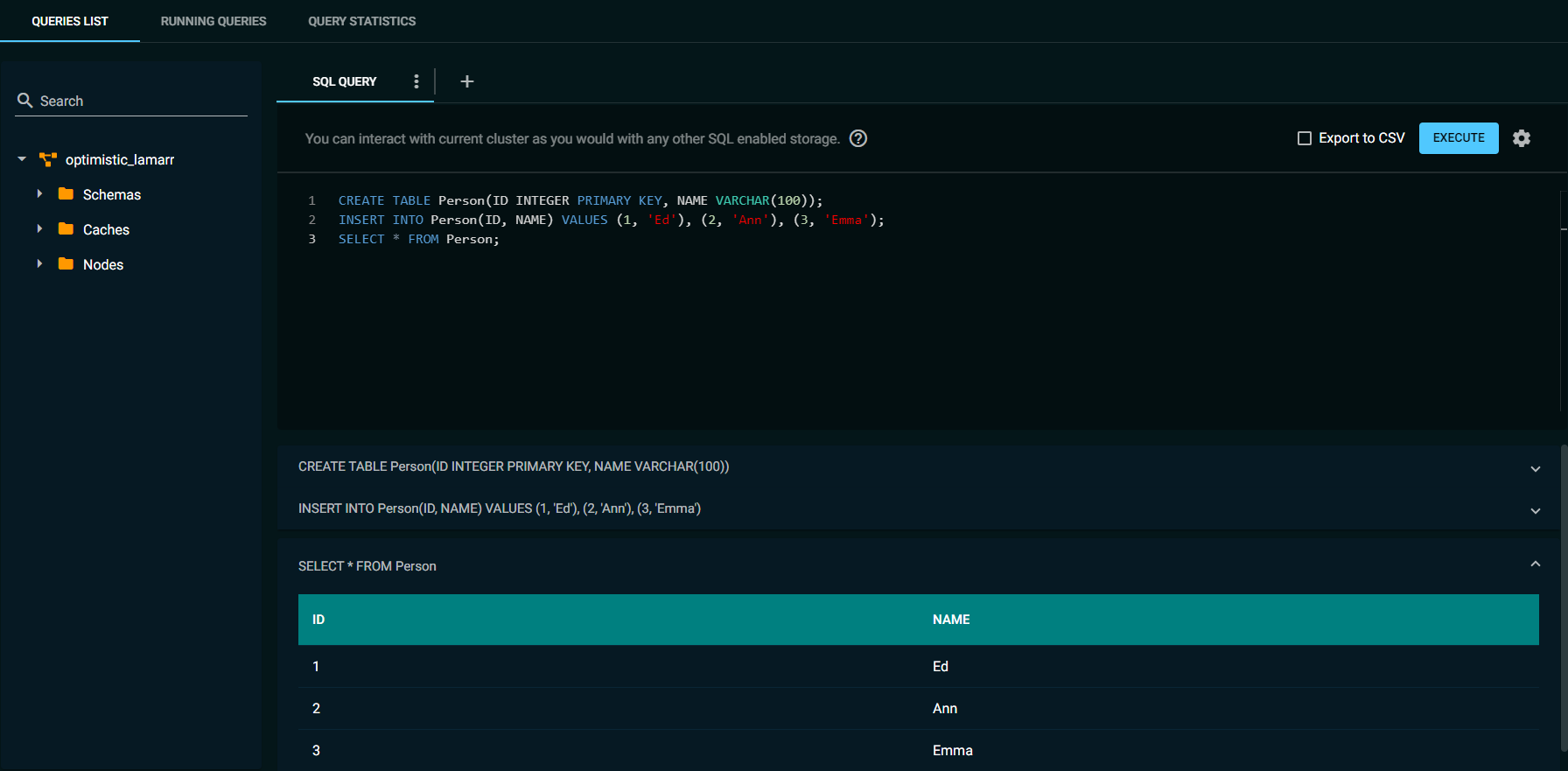The image size is (1568, 771).
Task: Switch to QUERIES LIST tab
Action: point(70,21)
